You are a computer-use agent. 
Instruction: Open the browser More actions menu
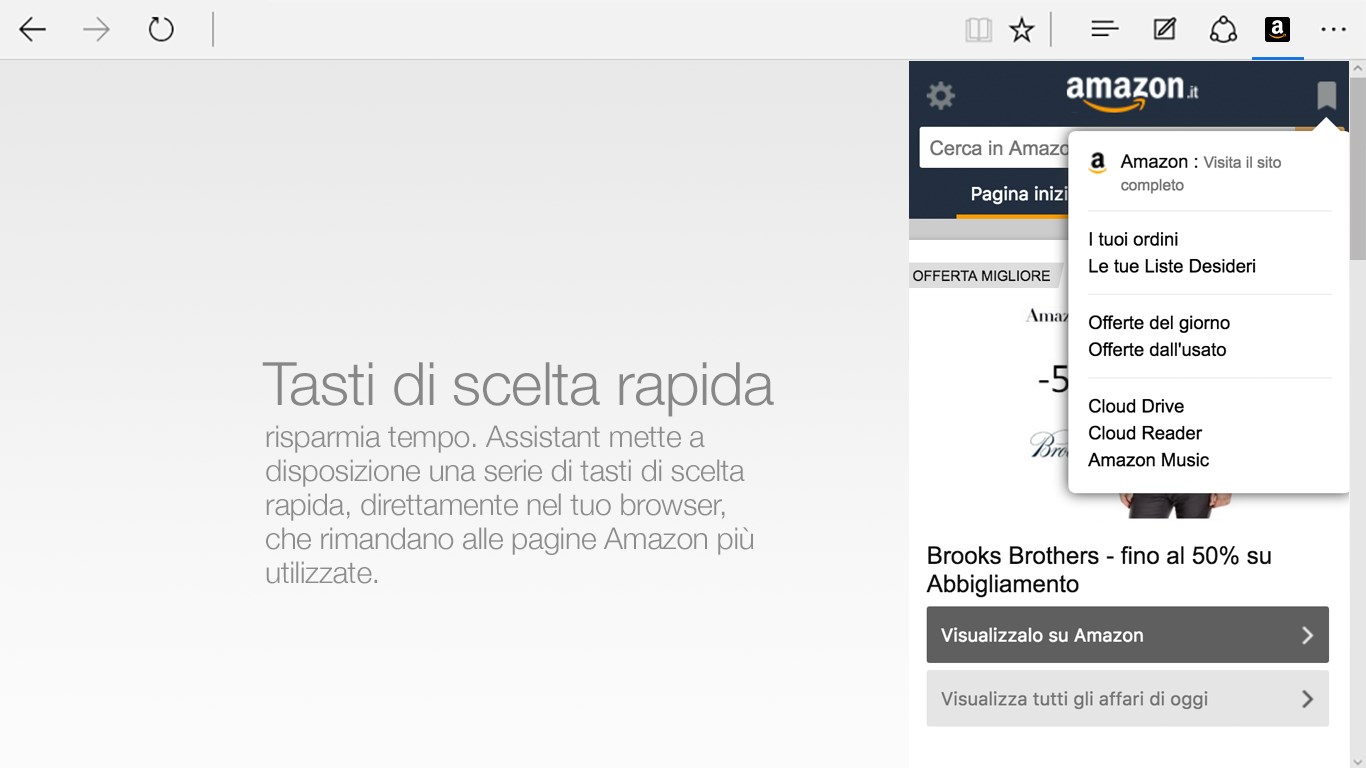coord(1333,30)
